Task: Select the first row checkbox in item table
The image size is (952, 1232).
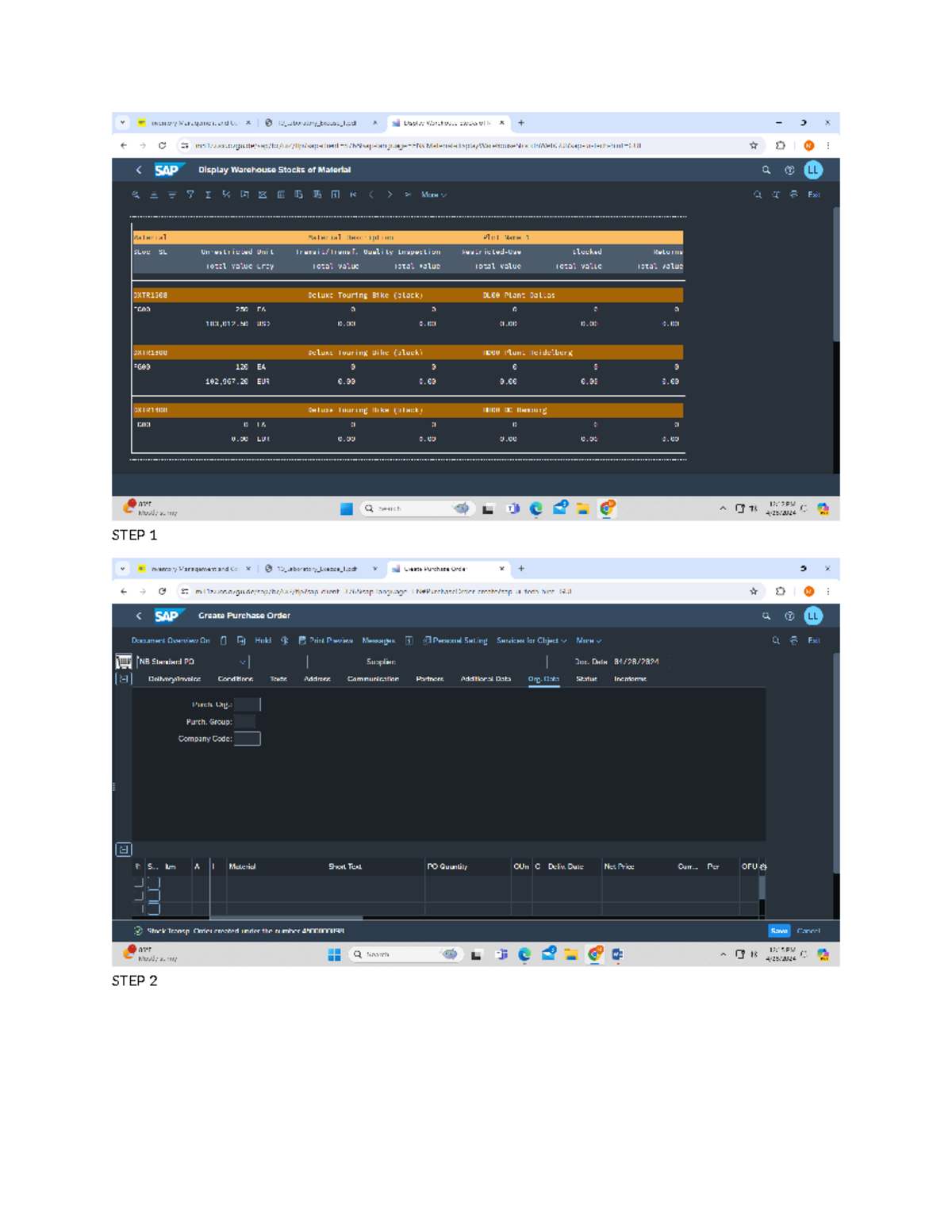Action: tap(139, 882)
